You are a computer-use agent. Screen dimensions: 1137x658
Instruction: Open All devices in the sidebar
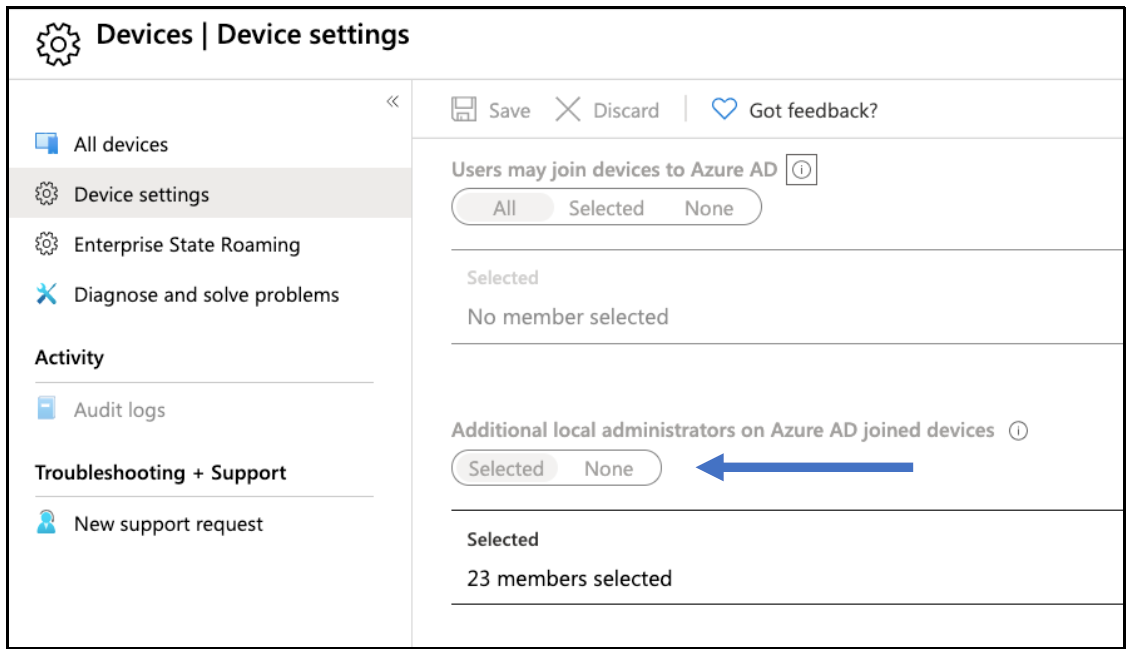click(x=120, y=144)
